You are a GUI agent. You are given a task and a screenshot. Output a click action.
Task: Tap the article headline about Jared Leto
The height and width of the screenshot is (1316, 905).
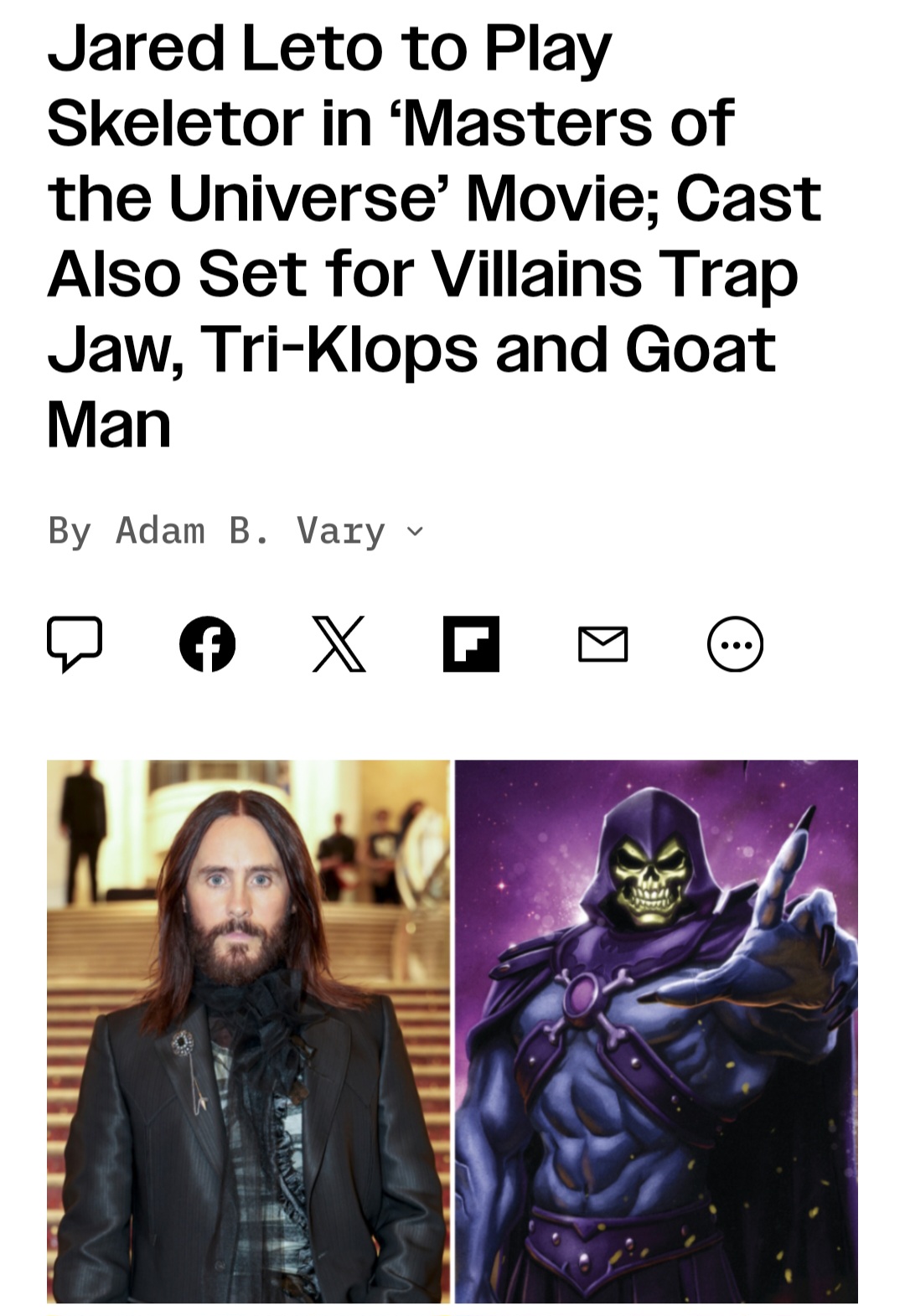click(x=434, y=235)
